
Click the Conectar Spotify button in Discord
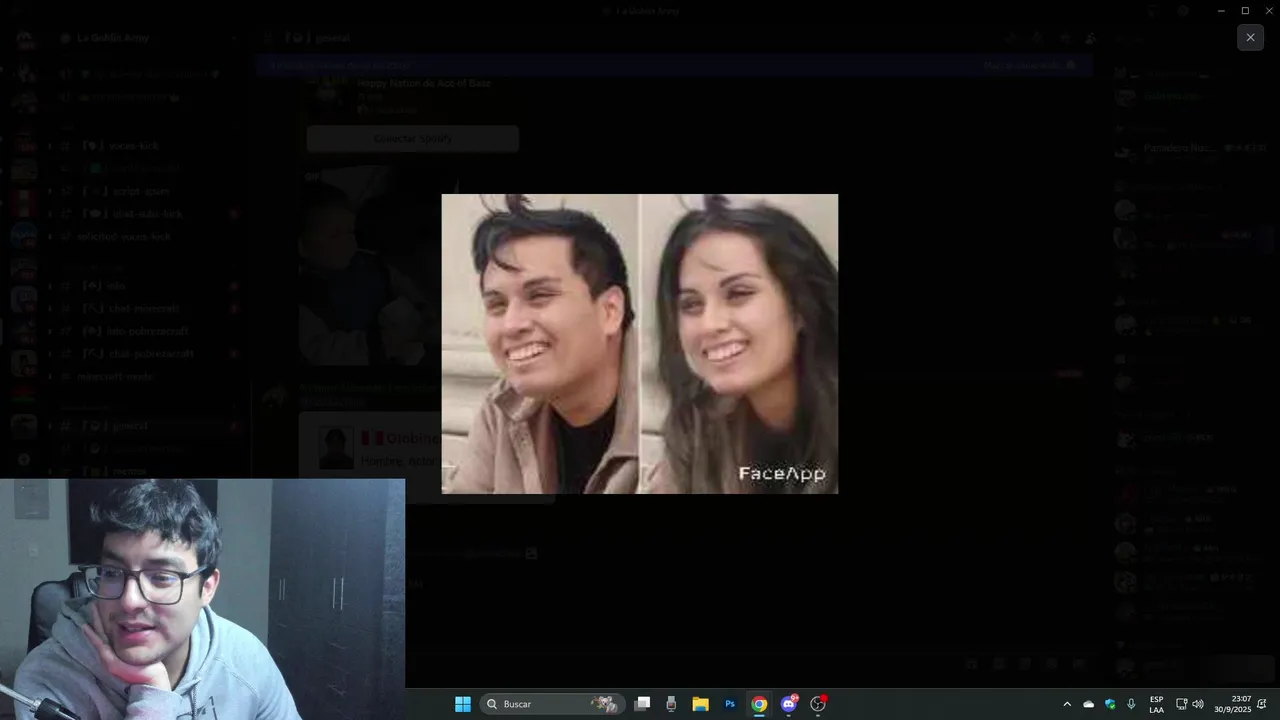[413, 138]
